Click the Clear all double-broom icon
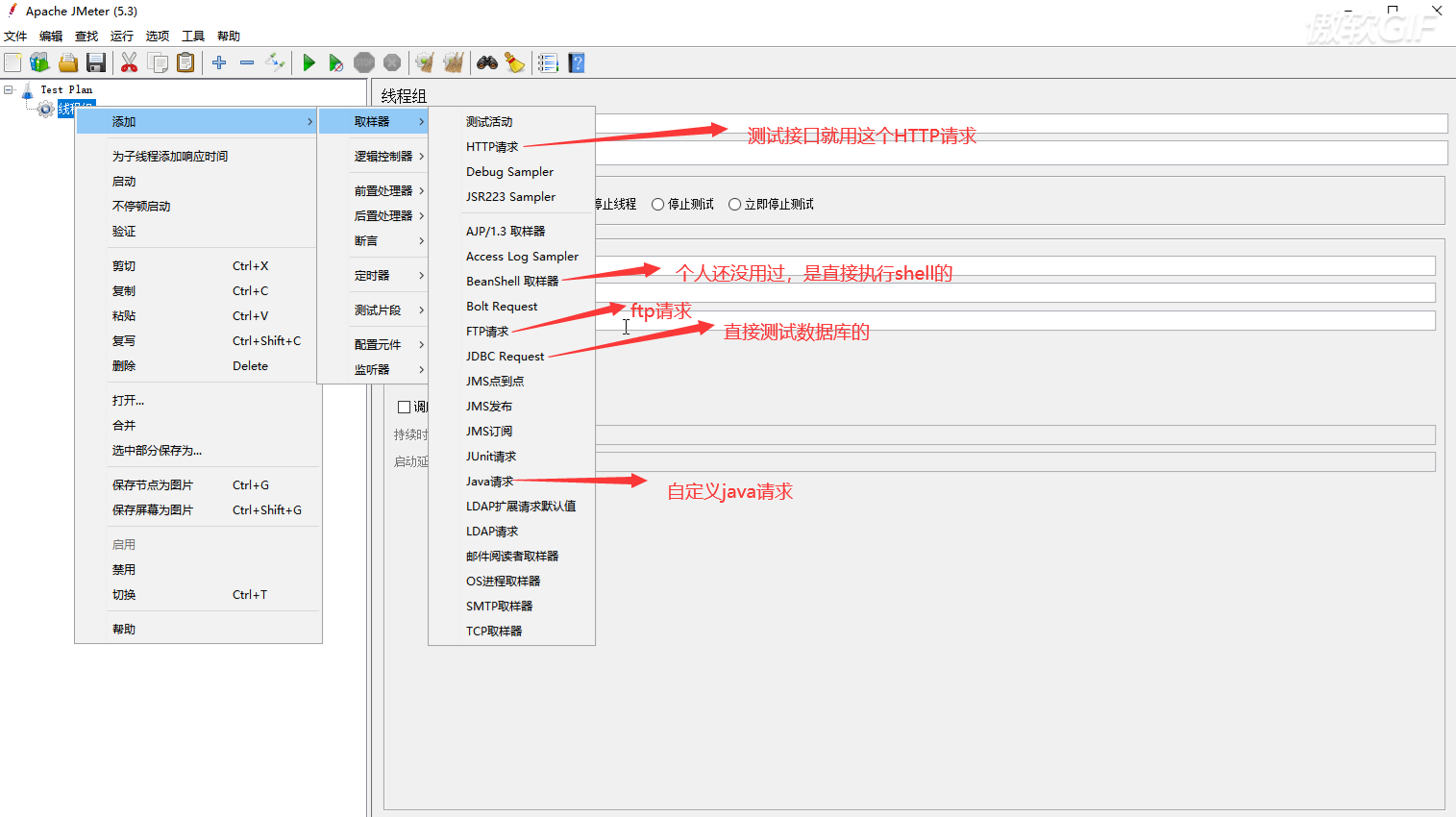The image size is (1456, 817). coord(453,63)
